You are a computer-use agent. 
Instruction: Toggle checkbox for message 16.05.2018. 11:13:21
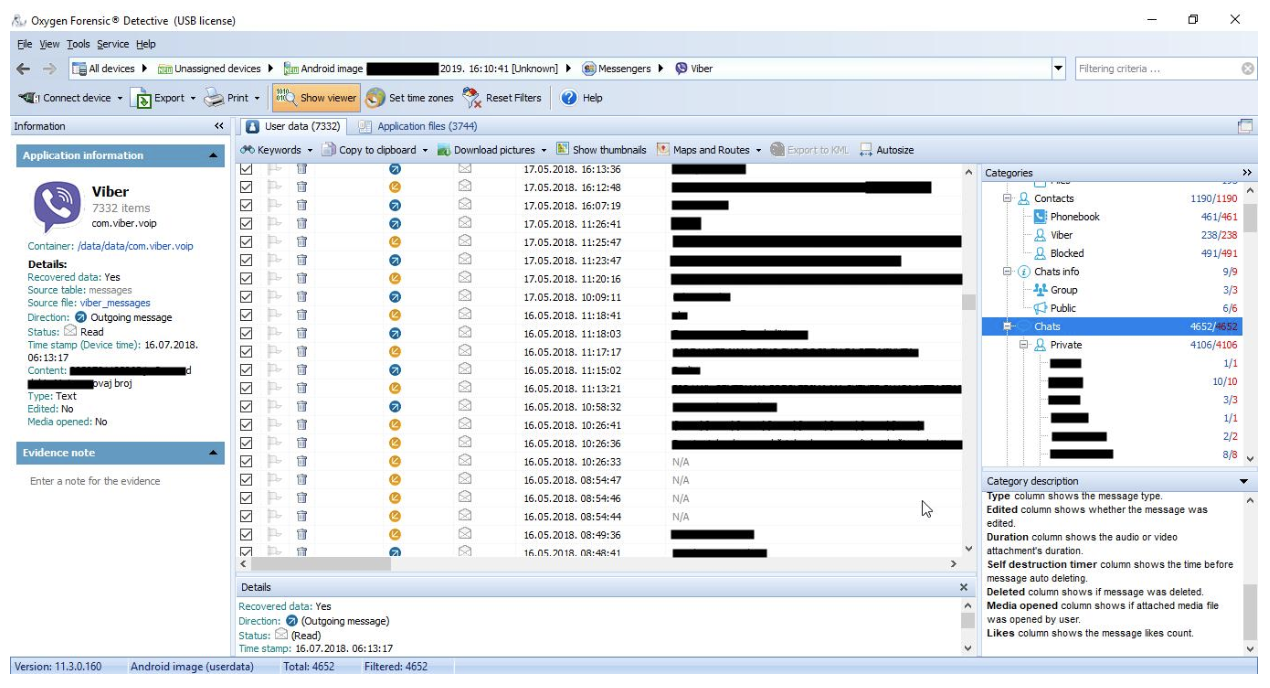point(246,388)
